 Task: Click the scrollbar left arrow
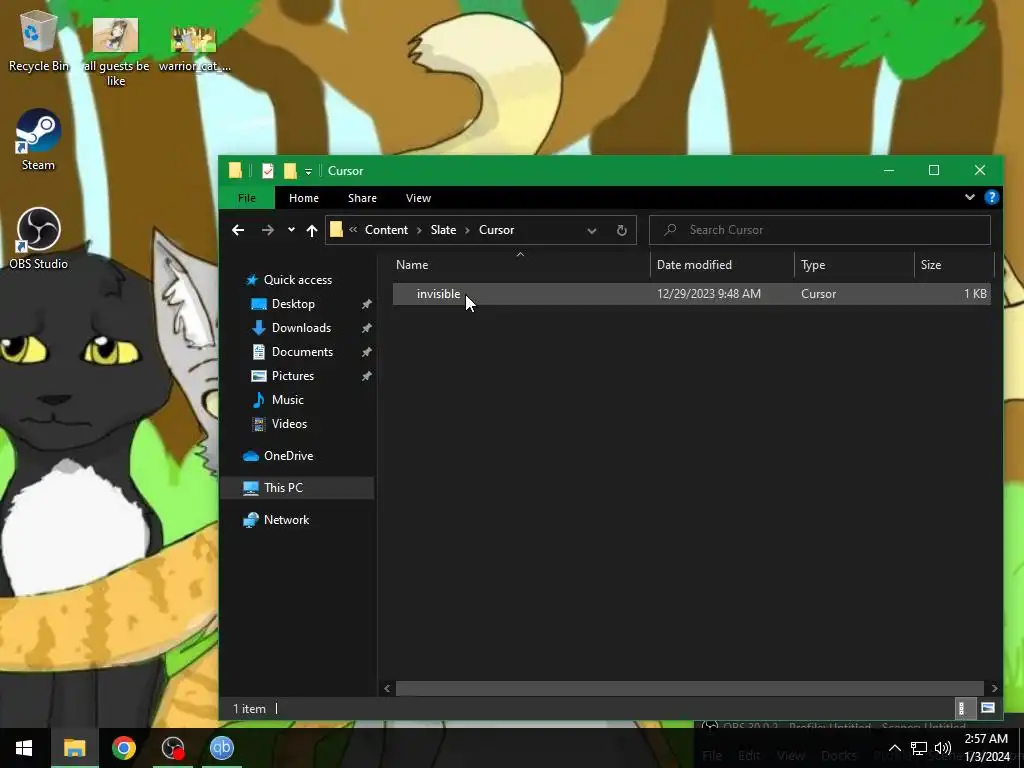pos(387,688)
